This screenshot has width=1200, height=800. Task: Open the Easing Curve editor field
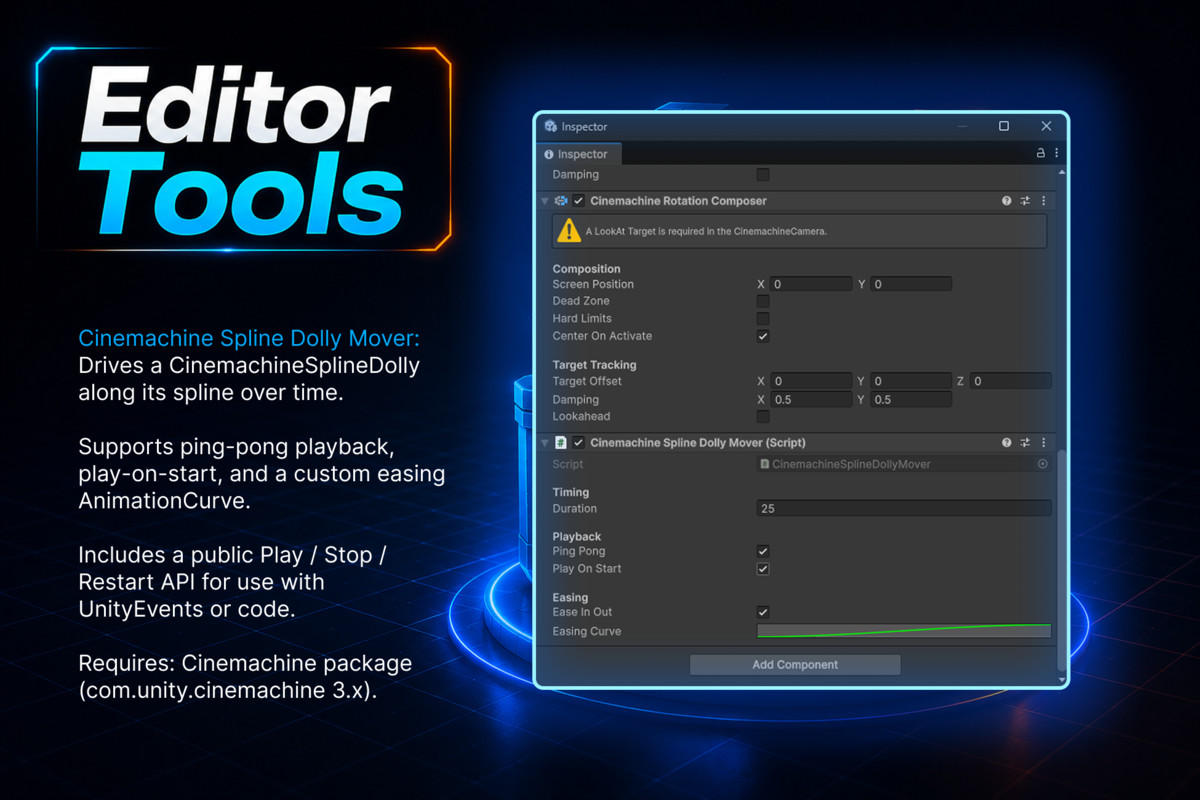(904, 631)
